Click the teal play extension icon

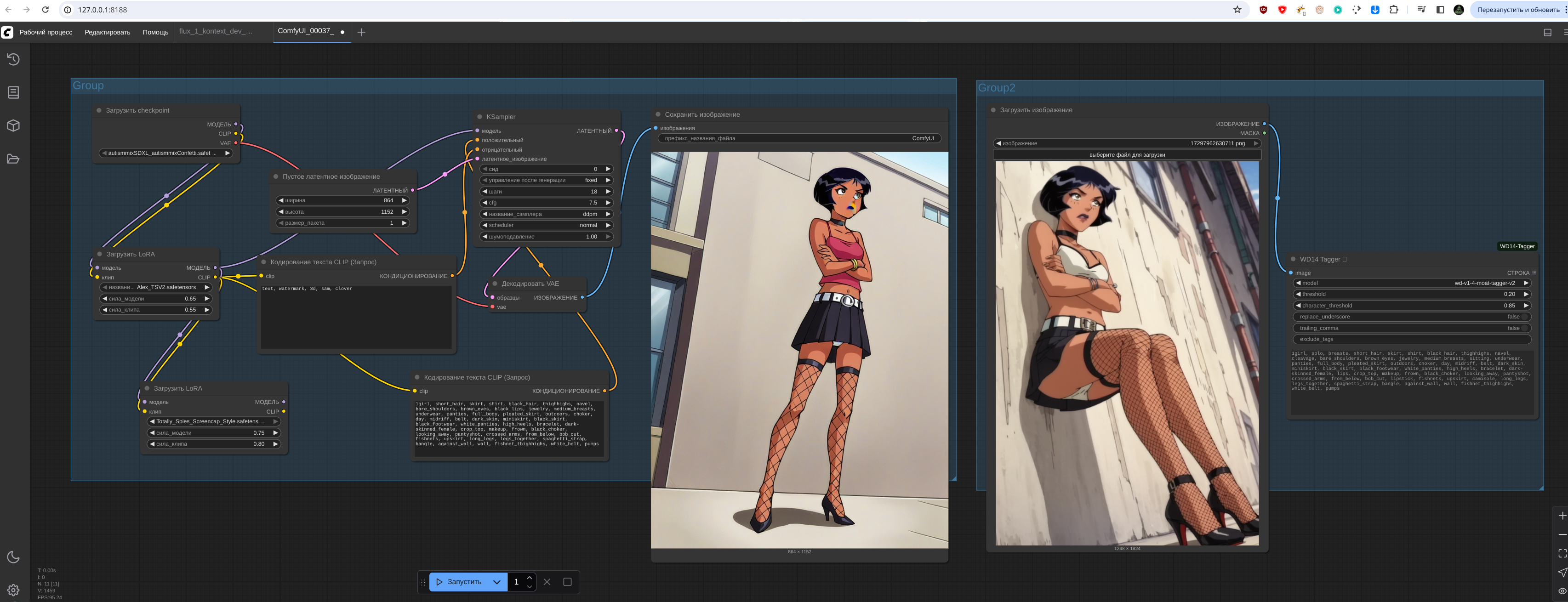click(x=1338, y=10)
